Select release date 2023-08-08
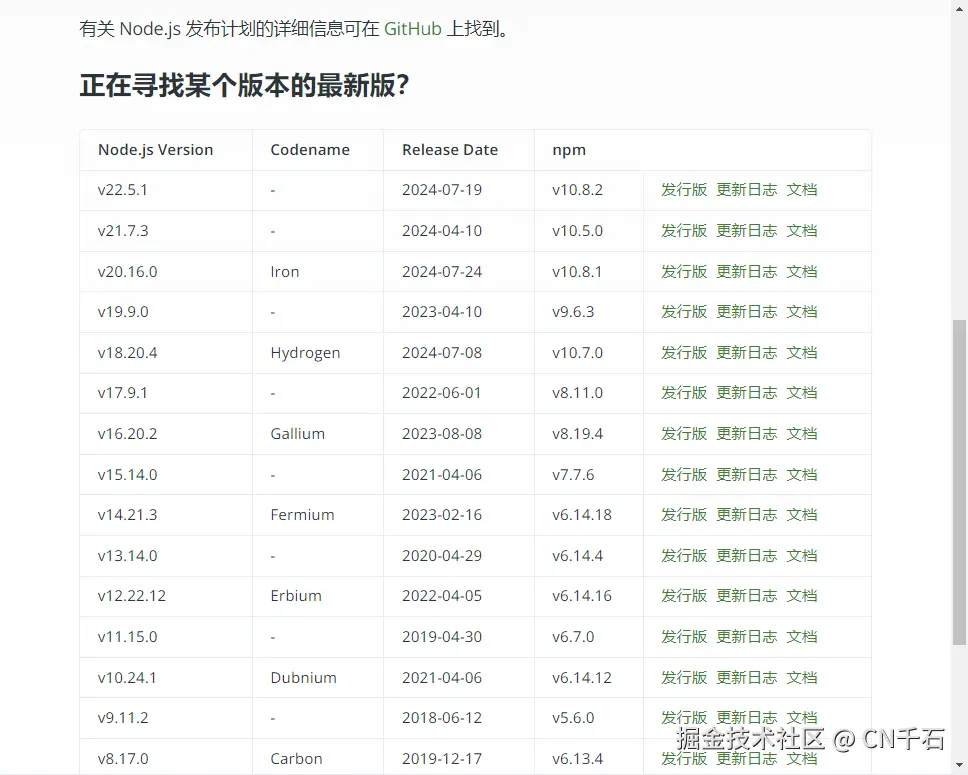968x775 pixels. point(442,434)
